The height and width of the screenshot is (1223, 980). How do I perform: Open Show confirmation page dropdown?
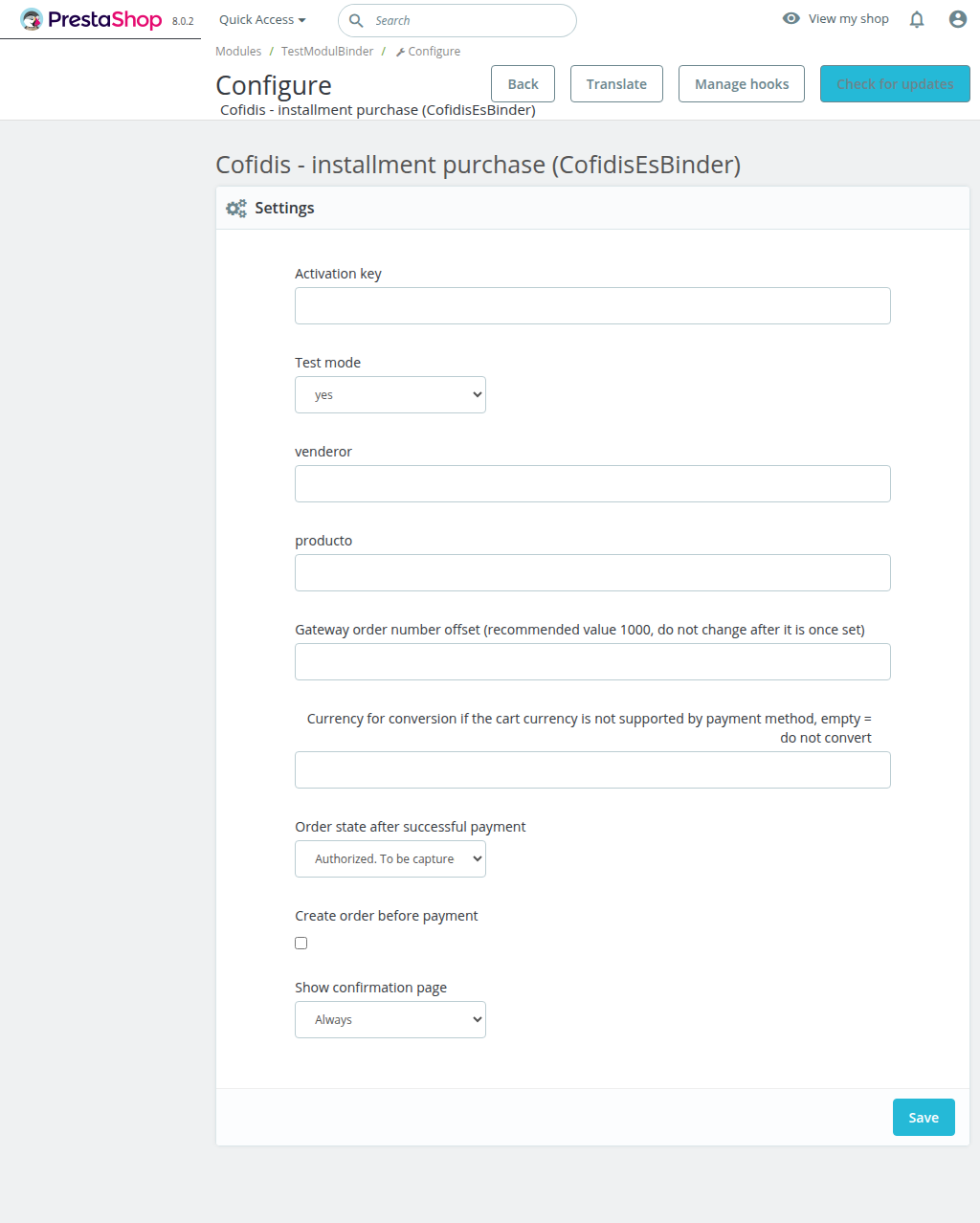pos(390,1019)
